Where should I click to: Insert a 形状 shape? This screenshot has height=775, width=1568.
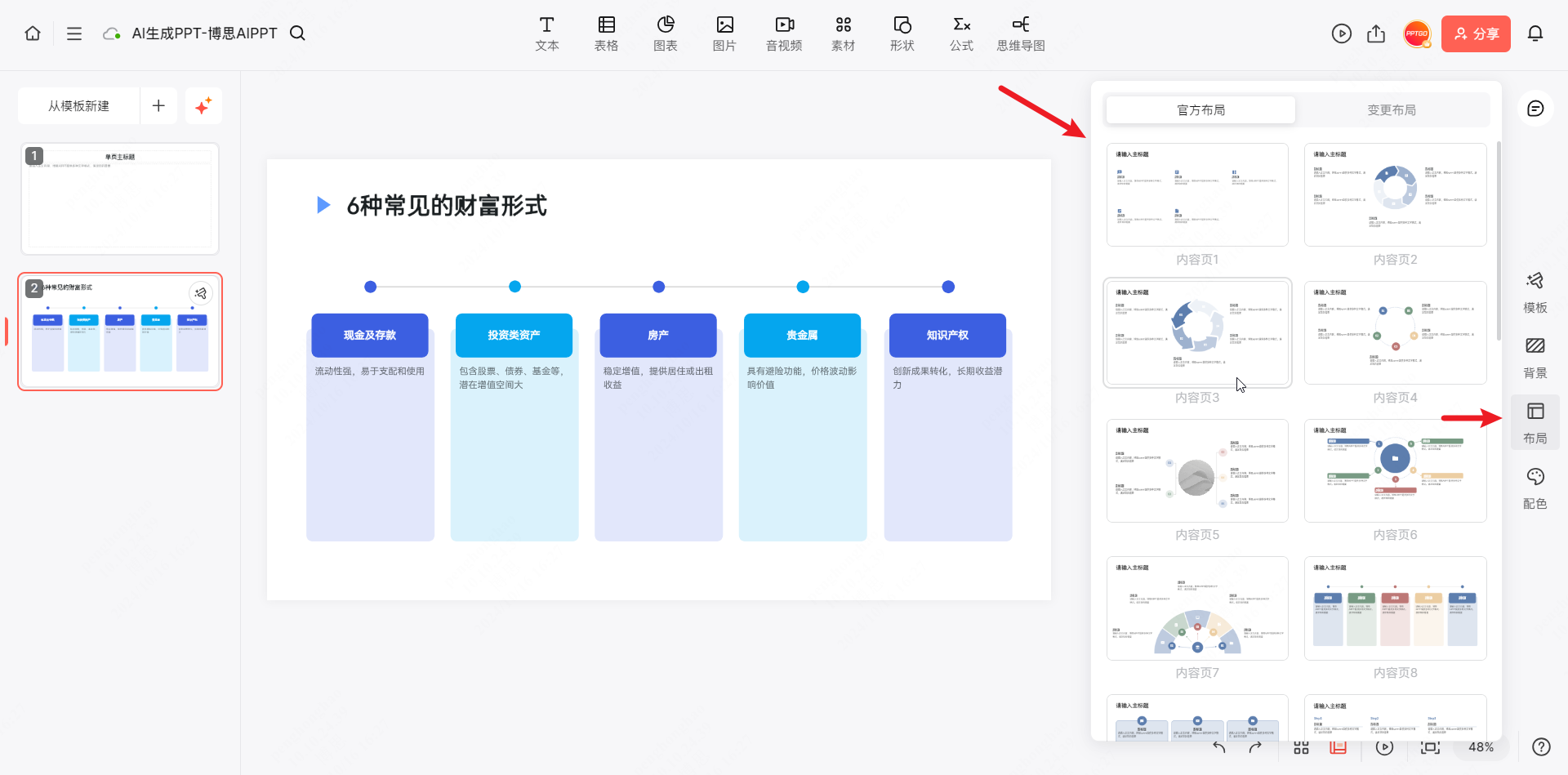(x=902, y=34)
